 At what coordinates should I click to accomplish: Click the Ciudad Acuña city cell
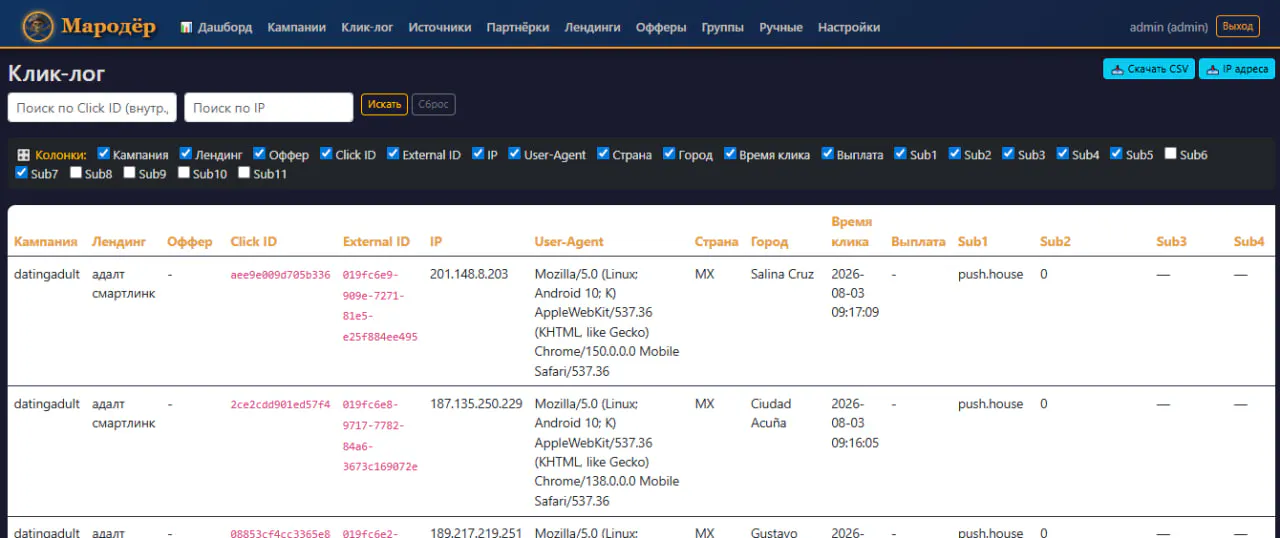pos(771,413)
